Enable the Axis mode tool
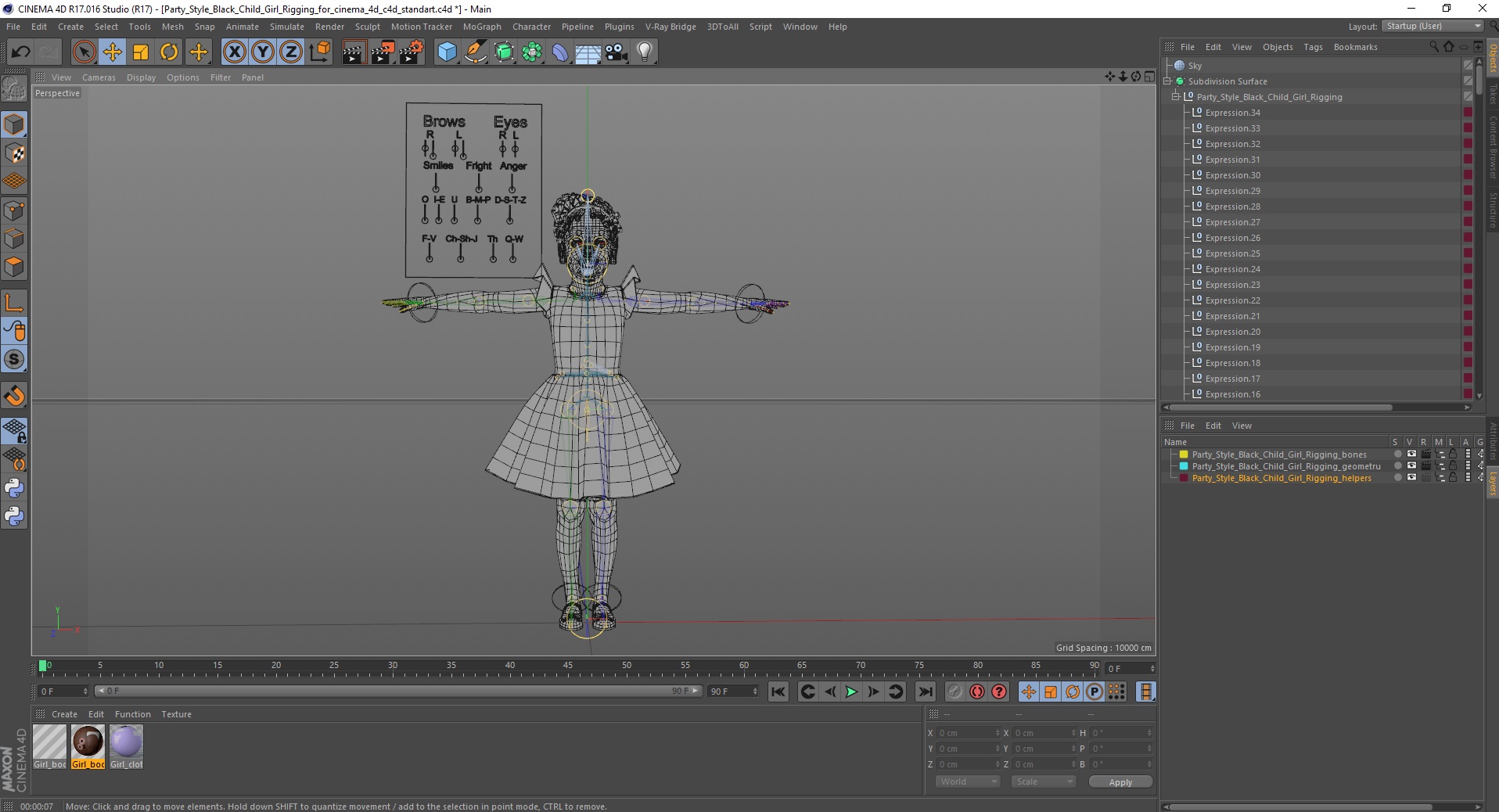Screen dimensions: 1499x812 tap(14, 303)
